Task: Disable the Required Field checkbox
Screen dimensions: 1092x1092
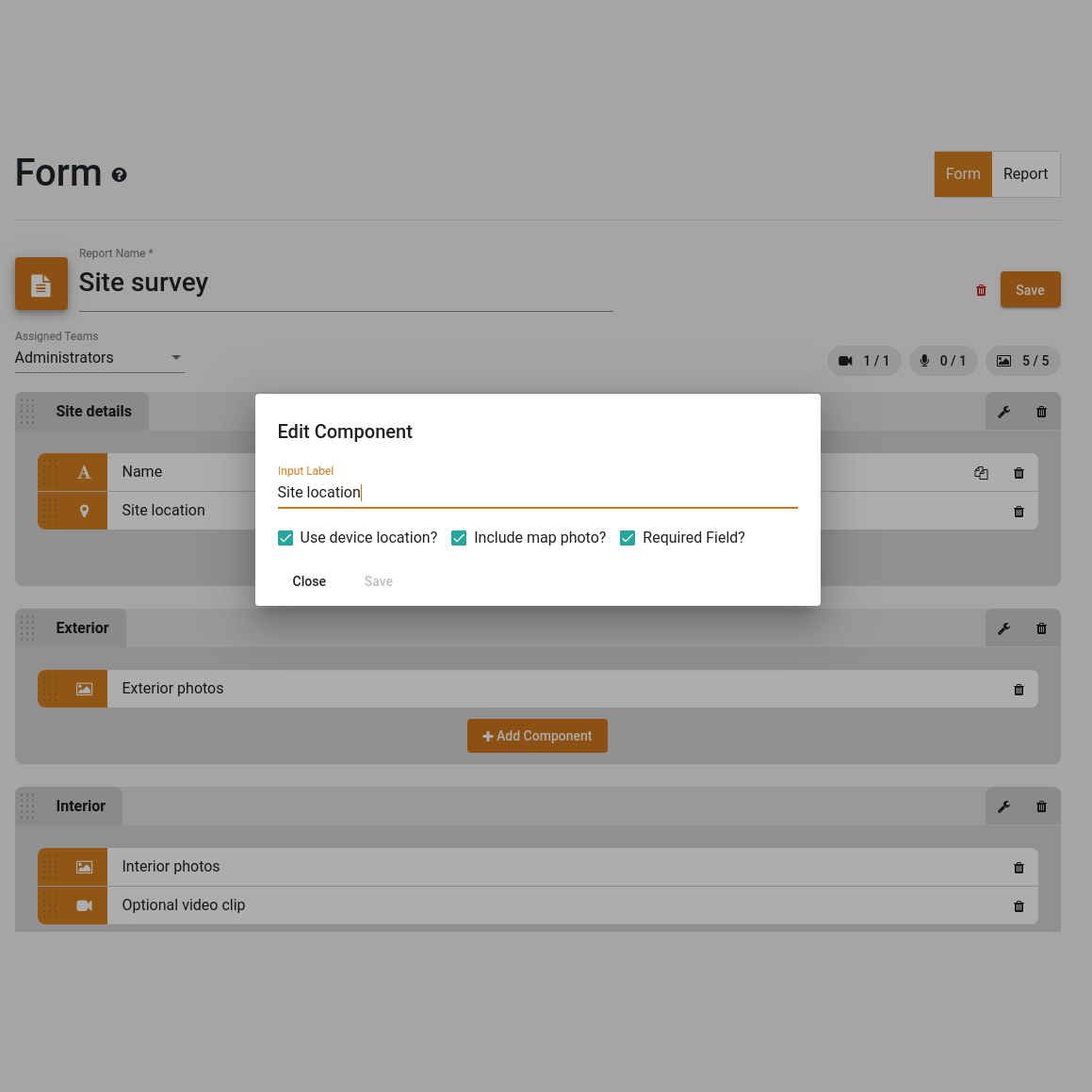Action: pos(627,538)
